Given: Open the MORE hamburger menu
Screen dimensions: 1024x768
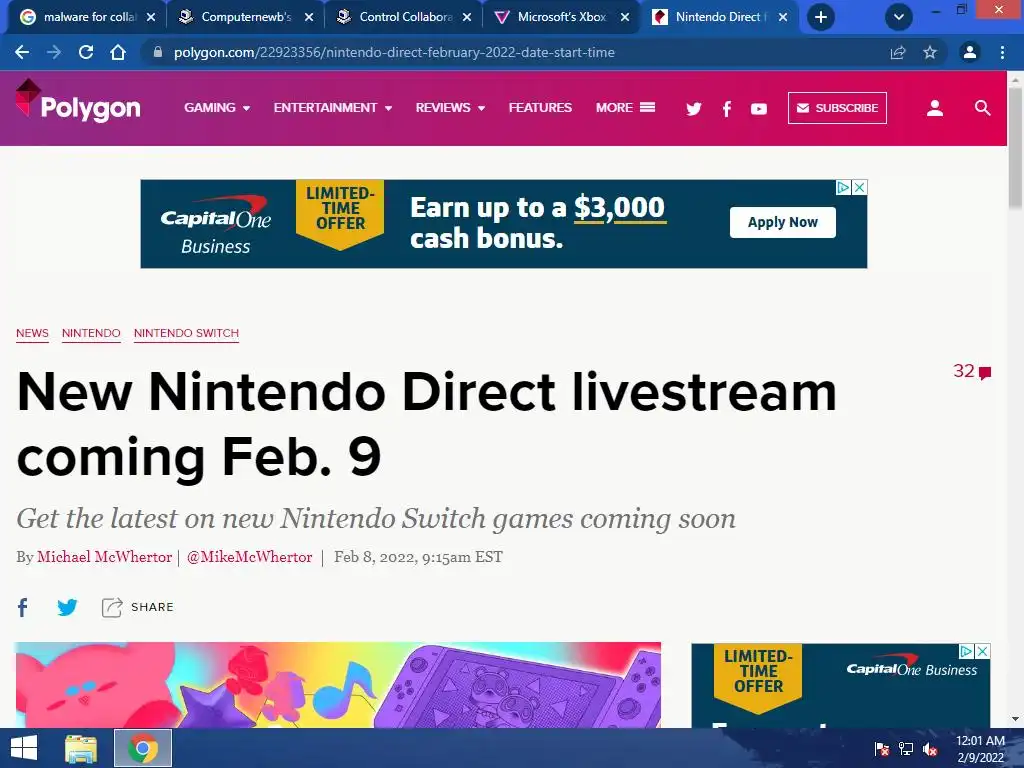Looking at the screenshot, I should coord(625,108).
